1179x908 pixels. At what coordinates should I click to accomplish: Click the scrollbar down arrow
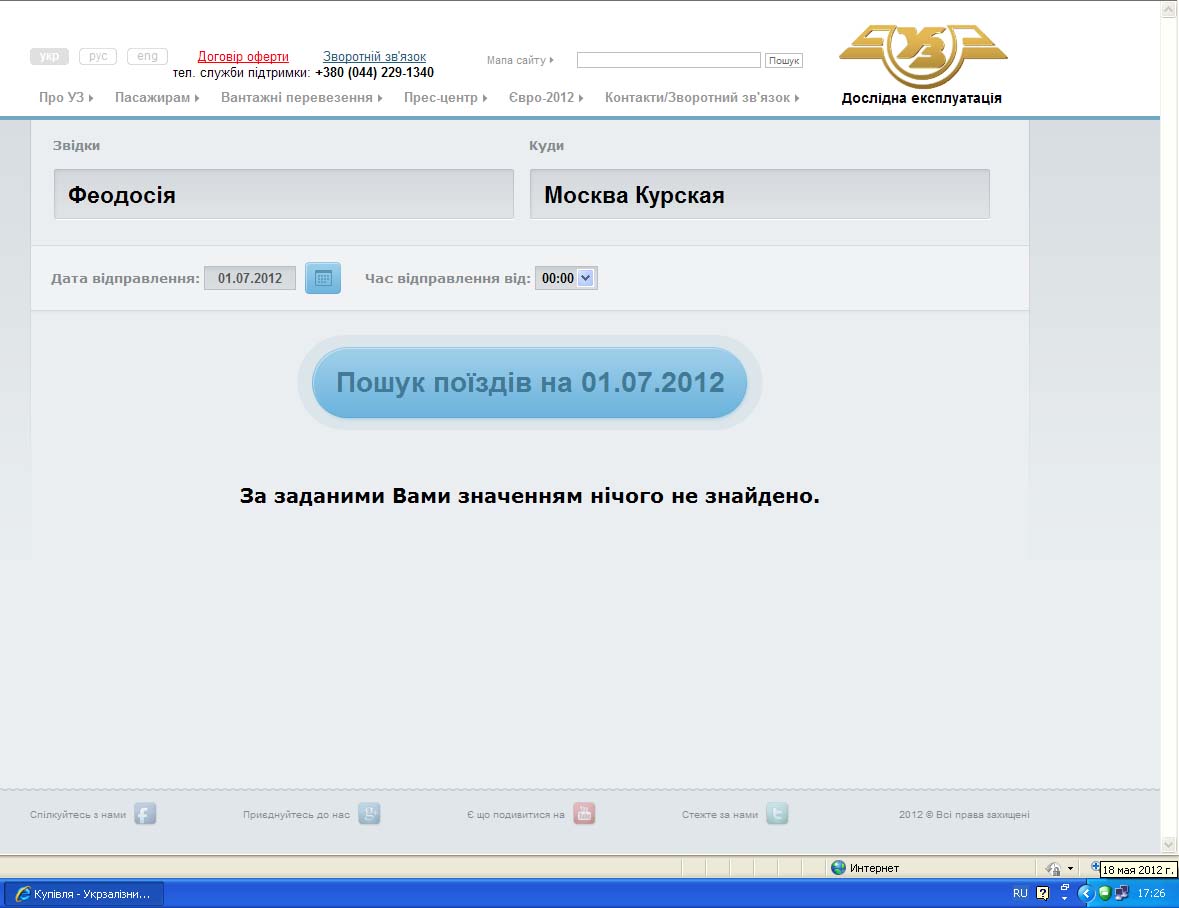coord(1168,845)
